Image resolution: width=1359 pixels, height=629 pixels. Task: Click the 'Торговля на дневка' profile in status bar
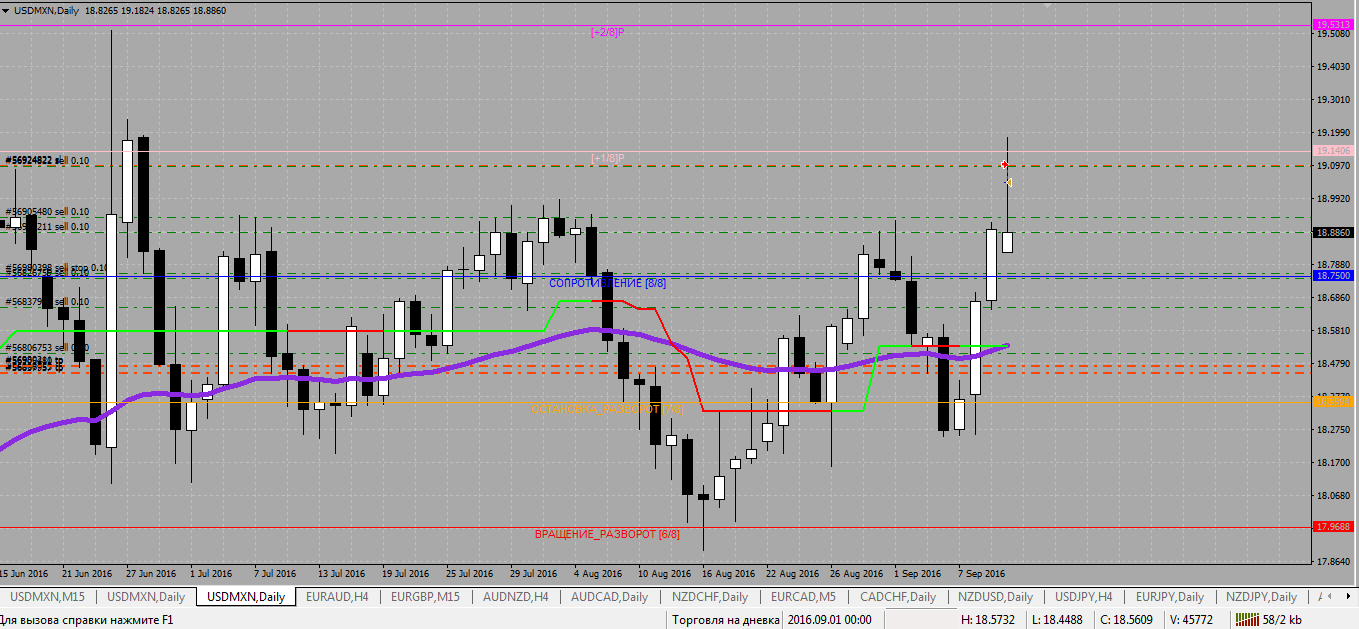[725, 620]
